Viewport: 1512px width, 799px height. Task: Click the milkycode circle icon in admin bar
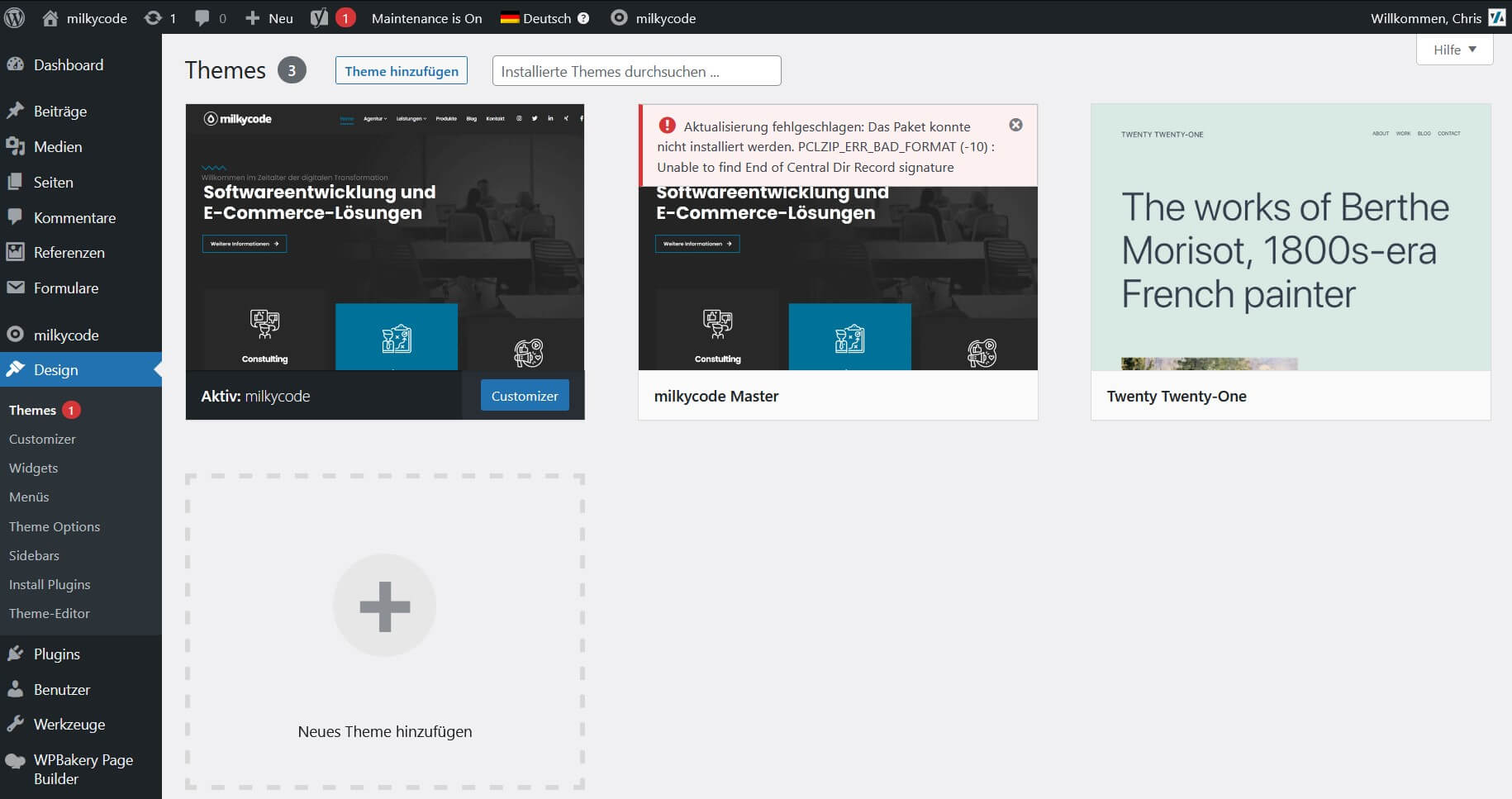619,17
